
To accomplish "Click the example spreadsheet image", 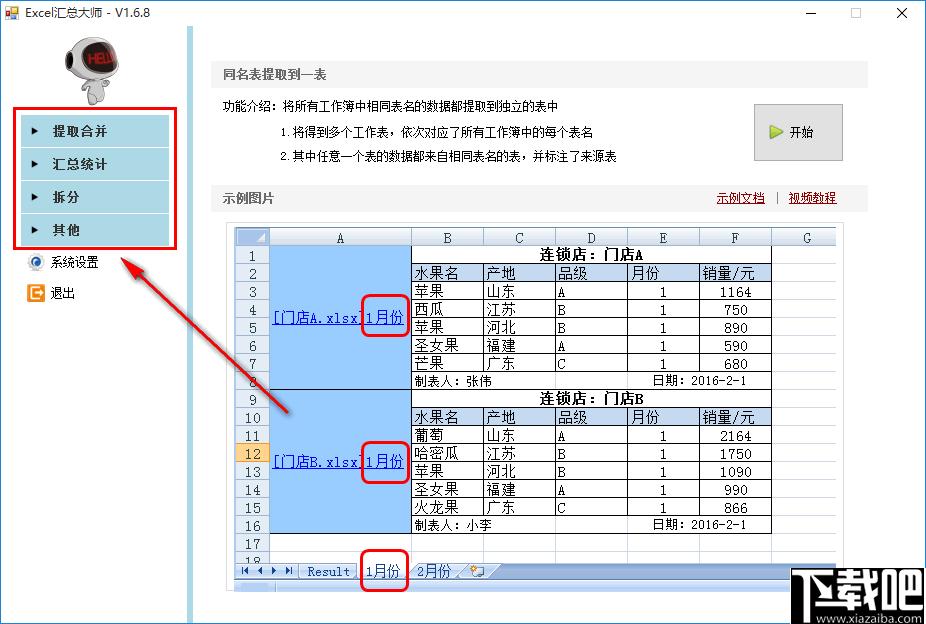I will click(535, 407).
